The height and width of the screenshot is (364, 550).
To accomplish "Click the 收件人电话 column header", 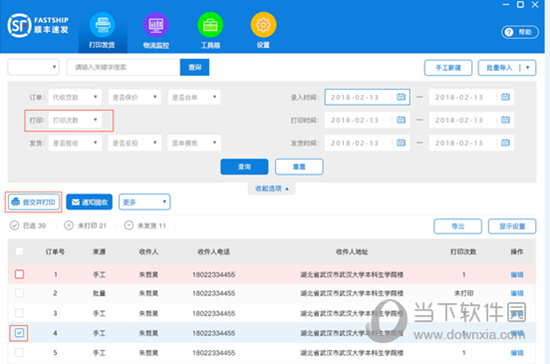I will coord(214,251).
